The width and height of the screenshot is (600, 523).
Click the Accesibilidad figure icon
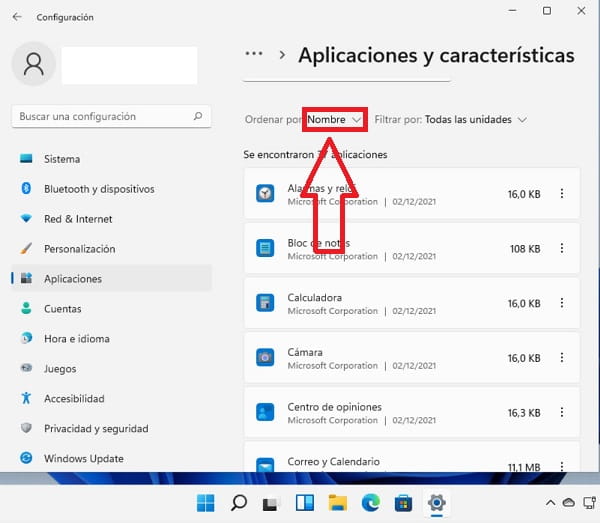point(26,398)
